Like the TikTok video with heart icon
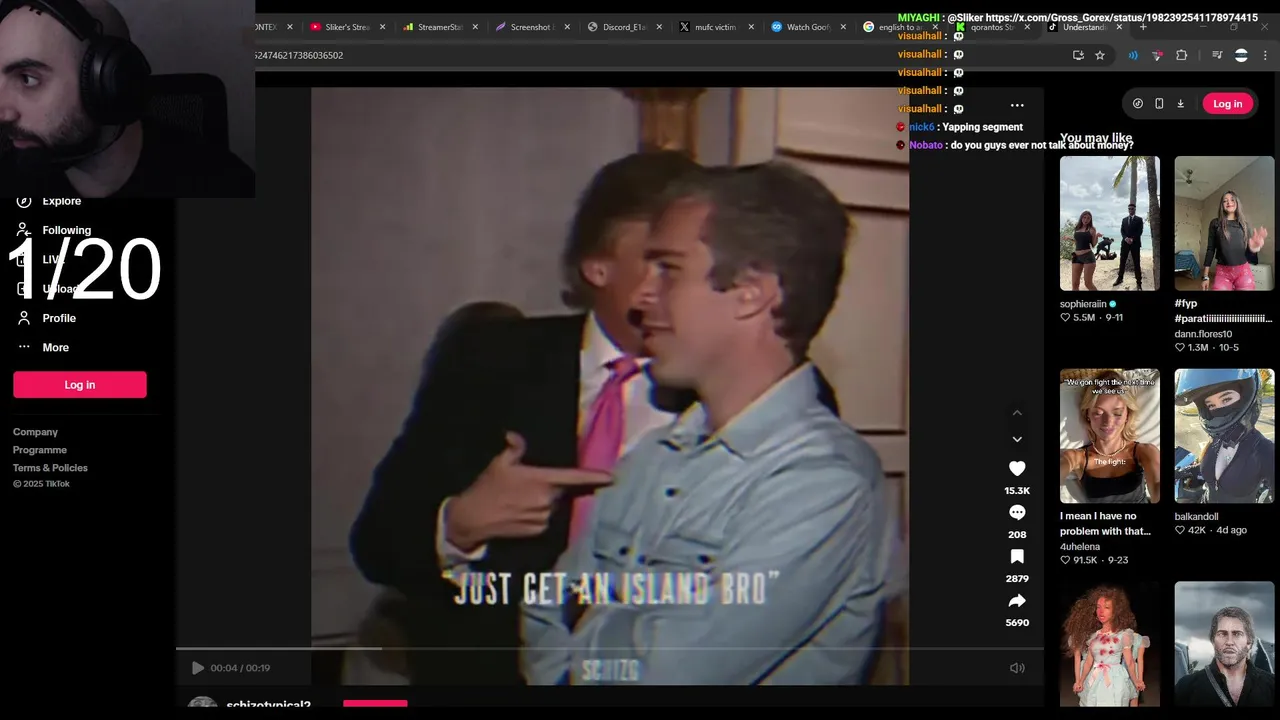 1017,468
